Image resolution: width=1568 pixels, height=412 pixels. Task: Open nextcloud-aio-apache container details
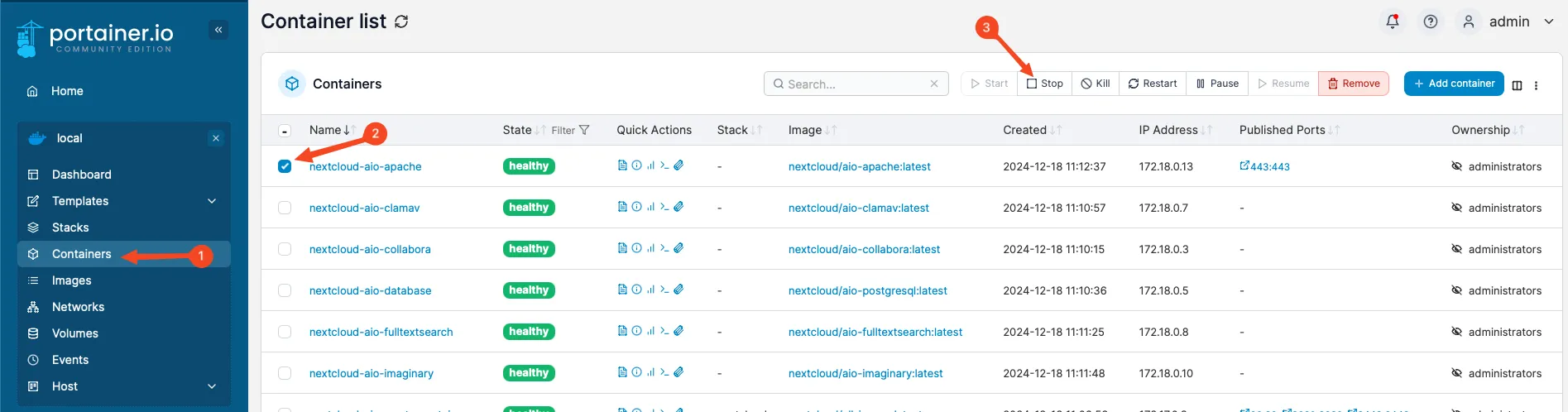coord(365,166)
